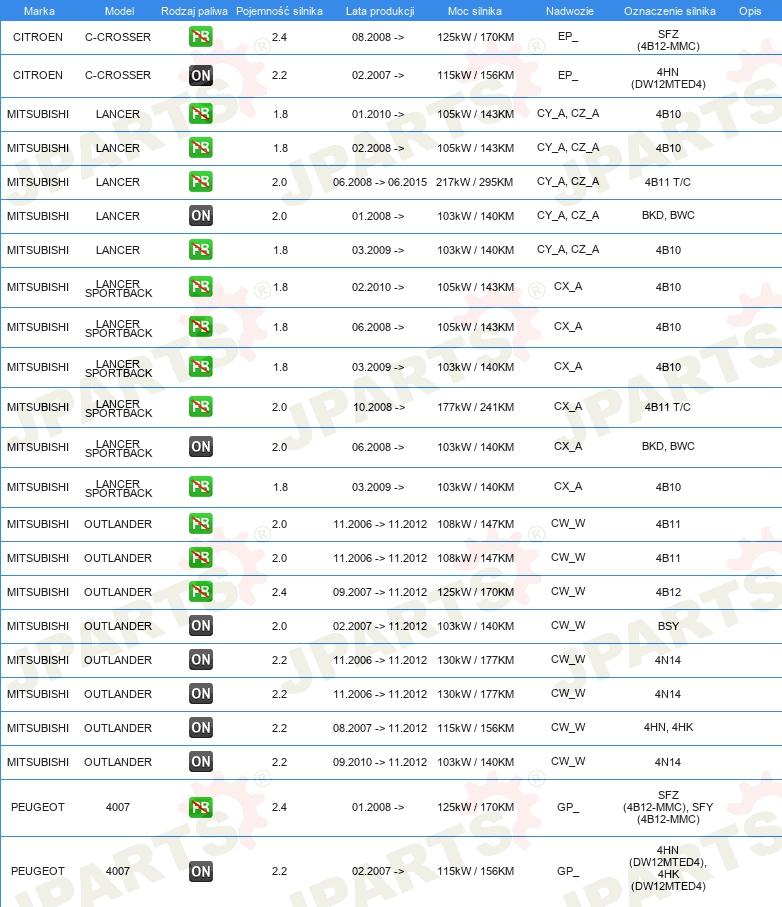Click 'PEUGEOT' in the 2.4 petrol row
This screenshot has height=907, width=782.
click(x=38, y=808)
